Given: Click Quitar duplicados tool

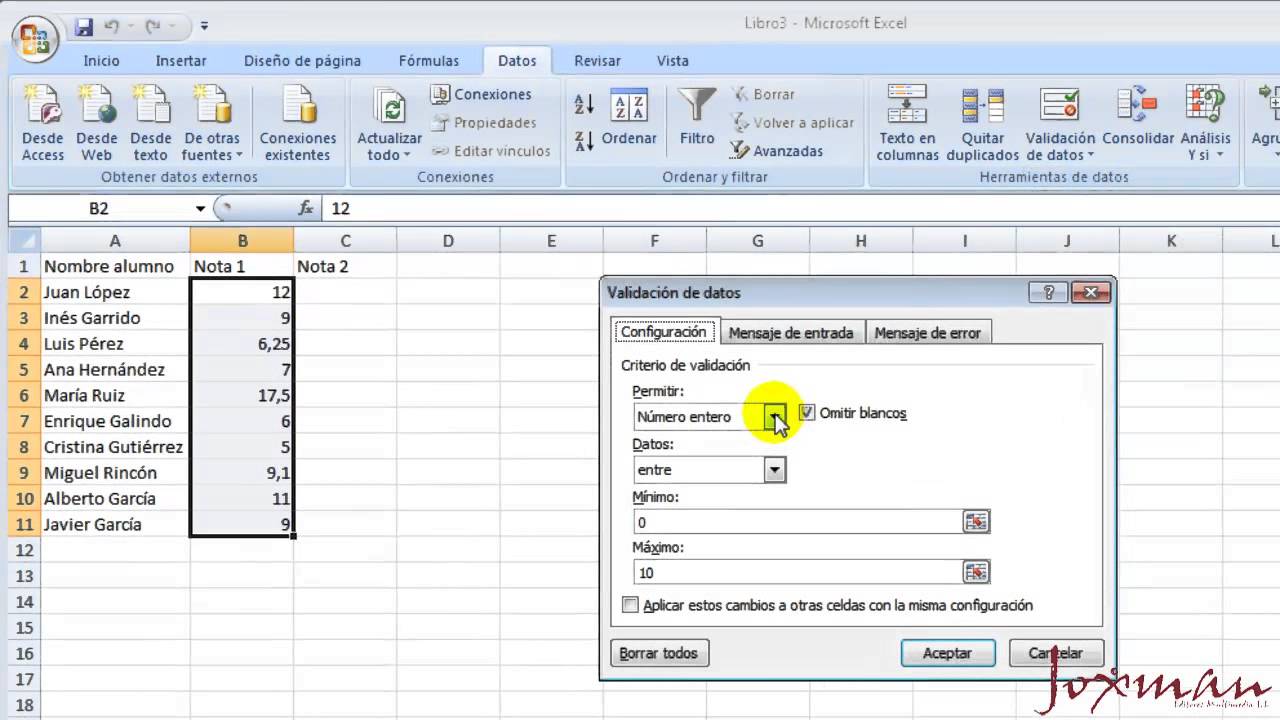Looking at the screenshot, I should (983, 123).
